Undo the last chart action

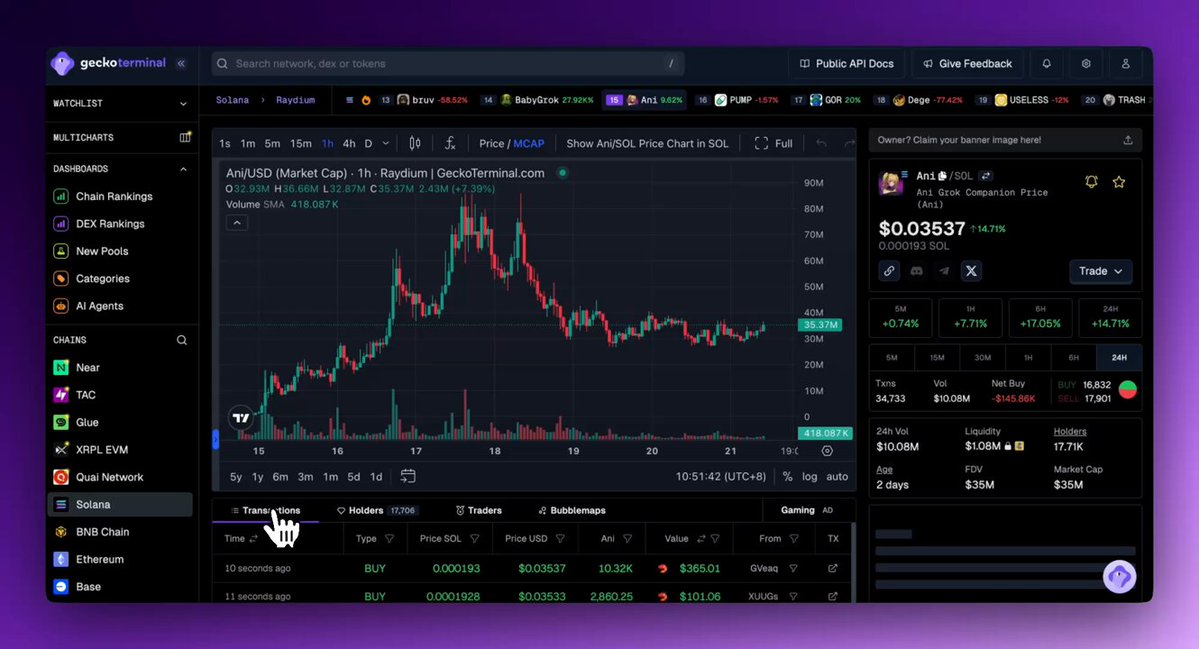click(821, 143)
